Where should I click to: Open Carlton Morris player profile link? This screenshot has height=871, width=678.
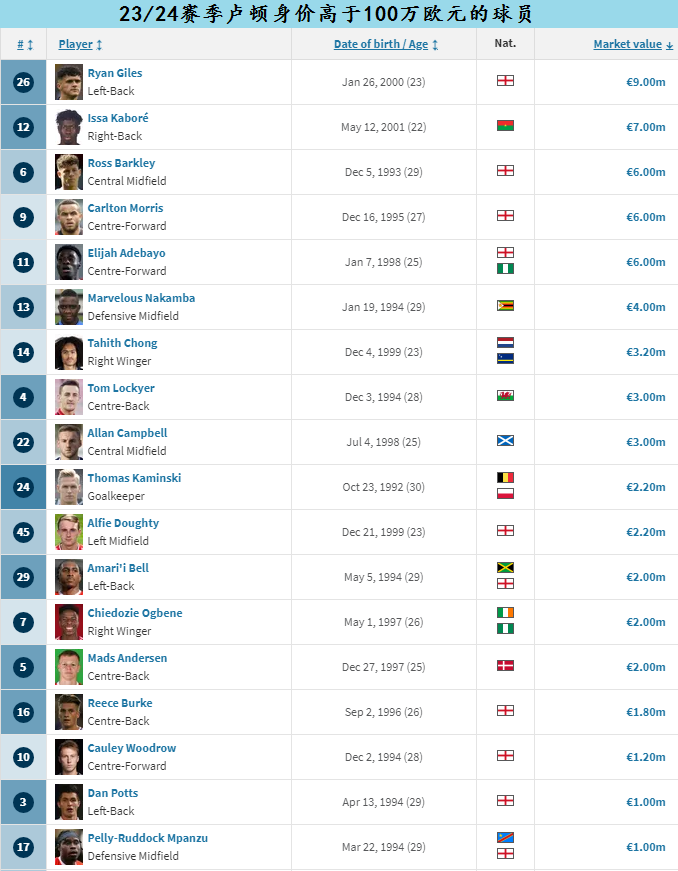125,208
